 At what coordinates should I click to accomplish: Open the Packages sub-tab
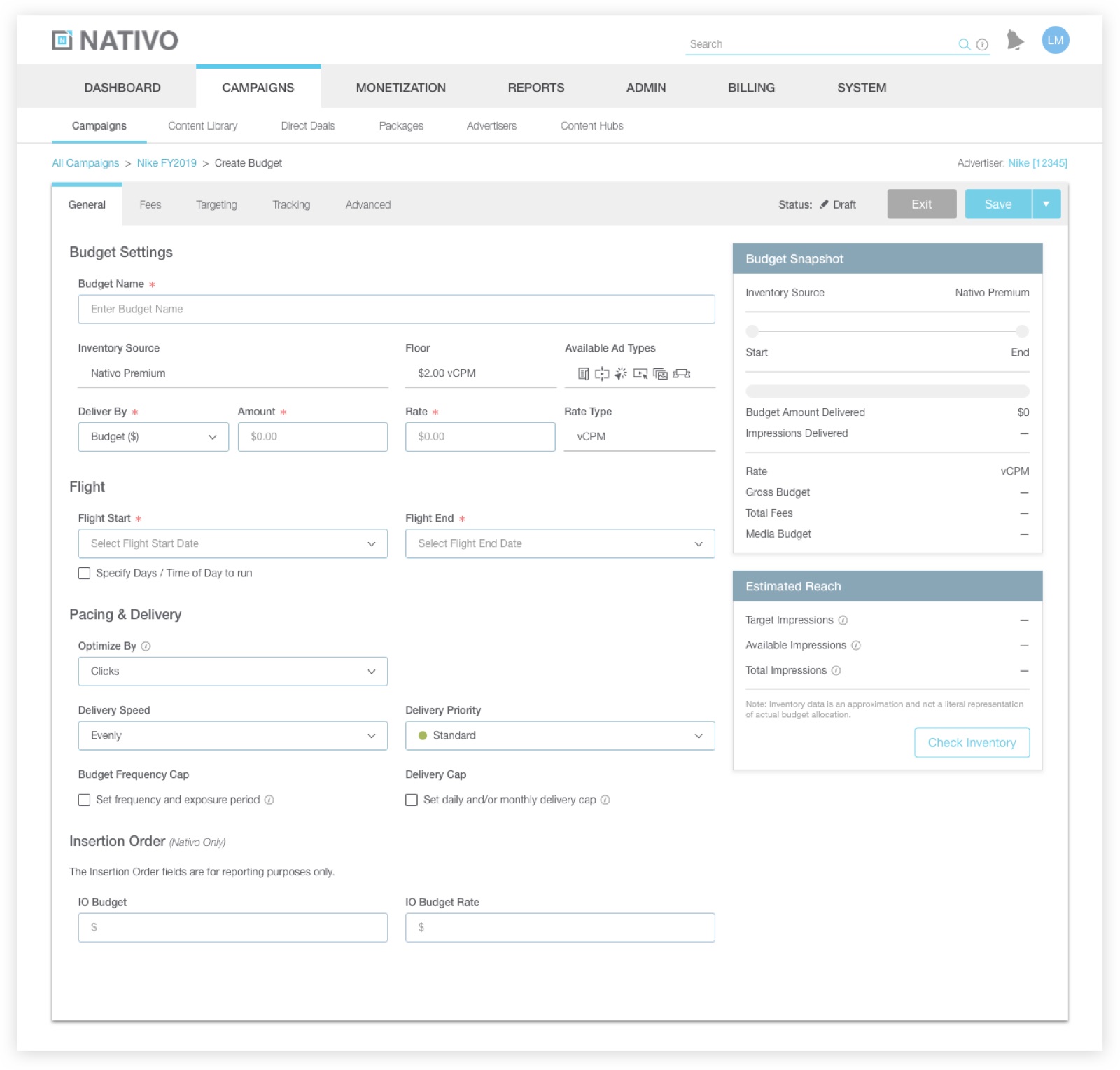tap(401, 126)
